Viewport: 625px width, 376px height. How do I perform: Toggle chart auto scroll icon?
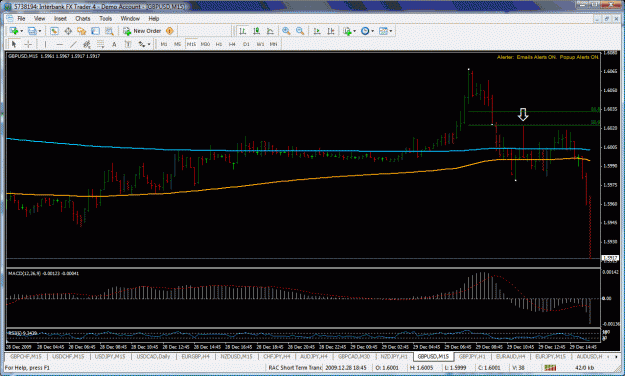pos(317,31)
